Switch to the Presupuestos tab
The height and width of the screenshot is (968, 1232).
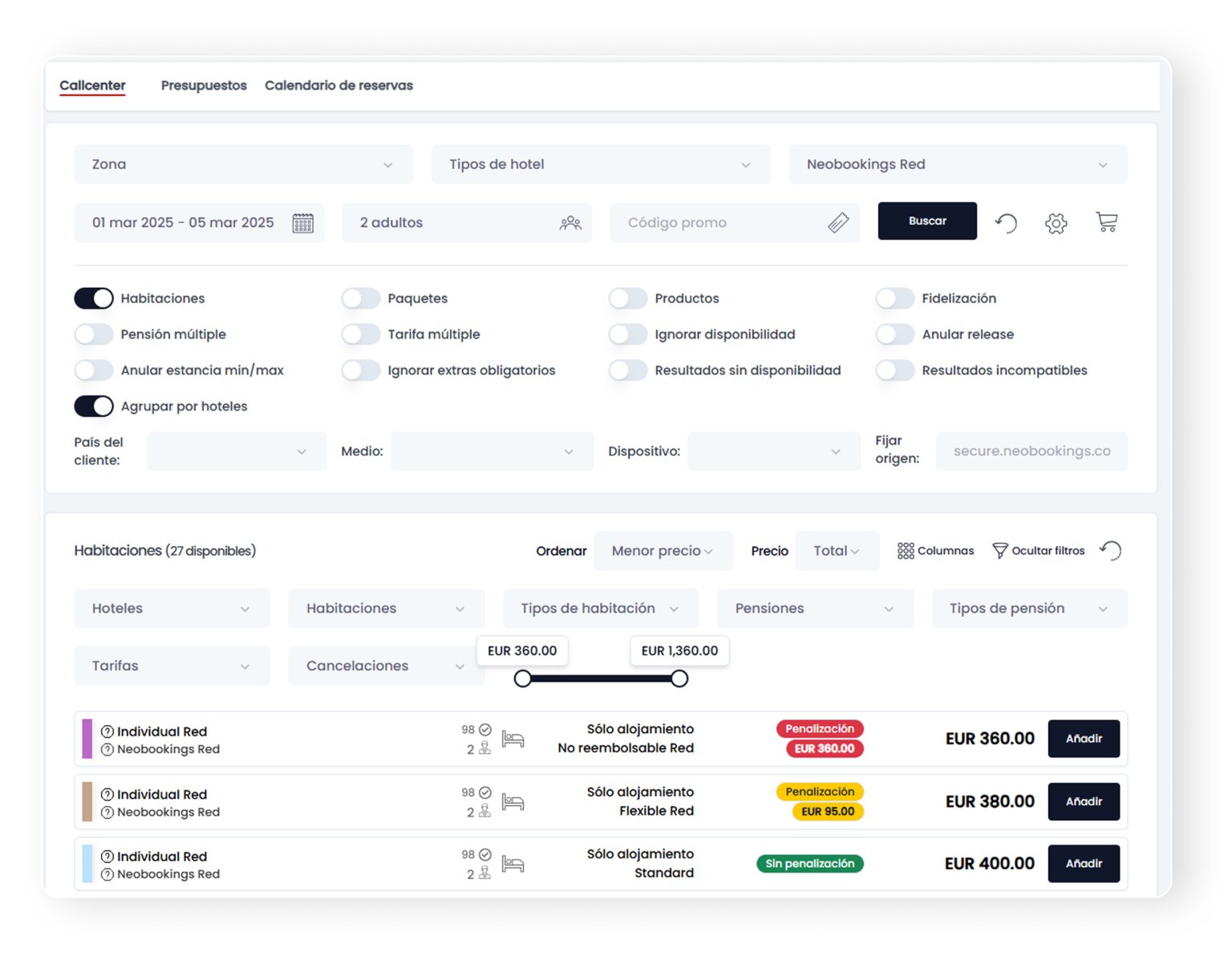[x=204, y=85]
